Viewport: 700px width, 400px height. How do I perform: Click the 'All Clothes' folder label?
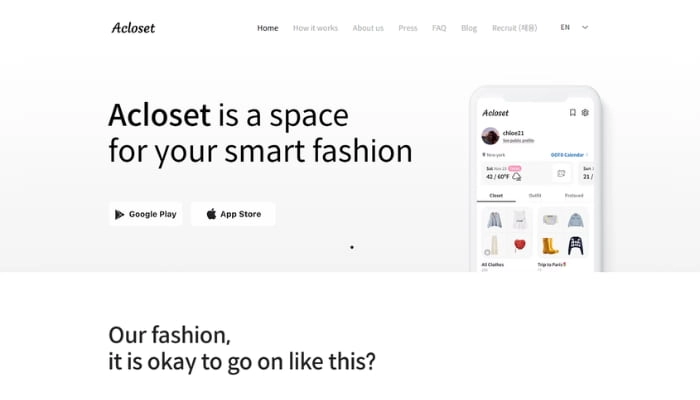click(492, 265)
